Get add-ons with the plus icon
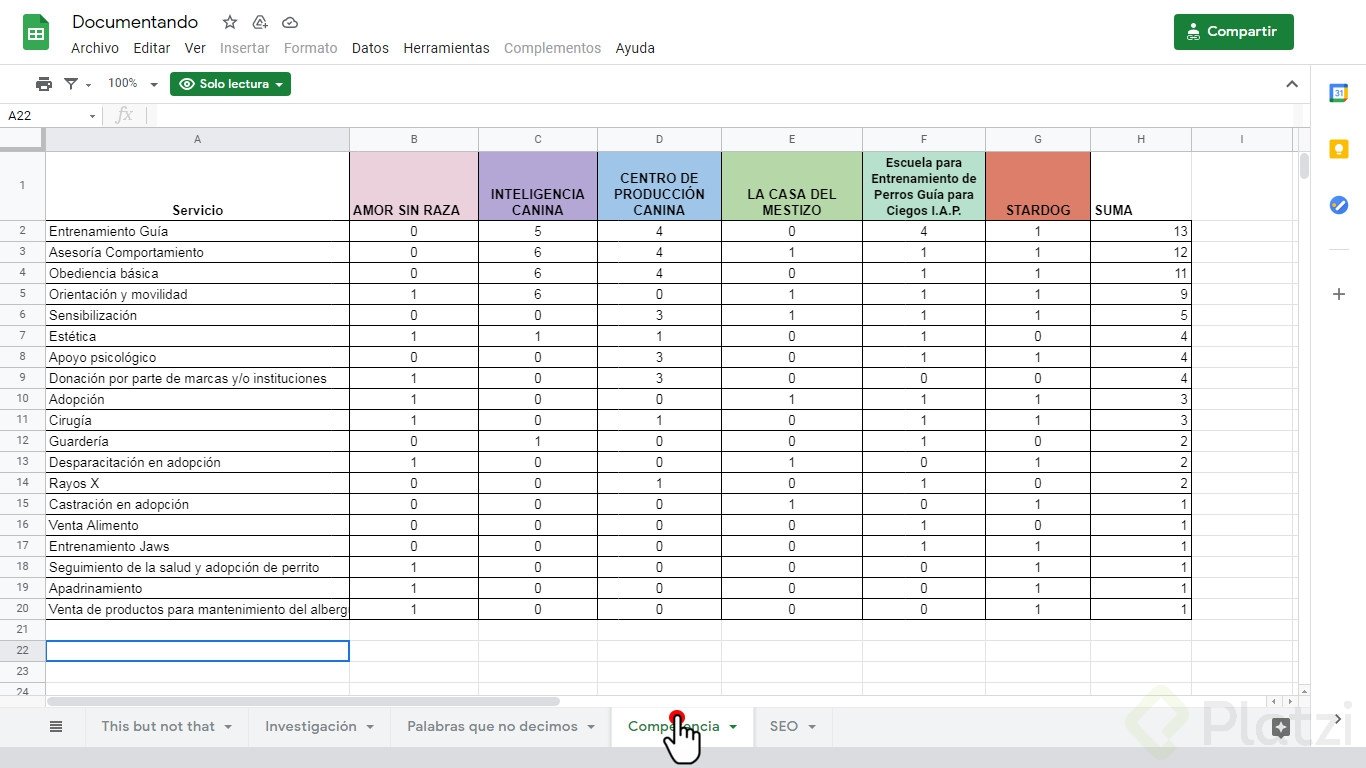The height and width of the screenshot is (768, 1366). tap(1338, 294)
